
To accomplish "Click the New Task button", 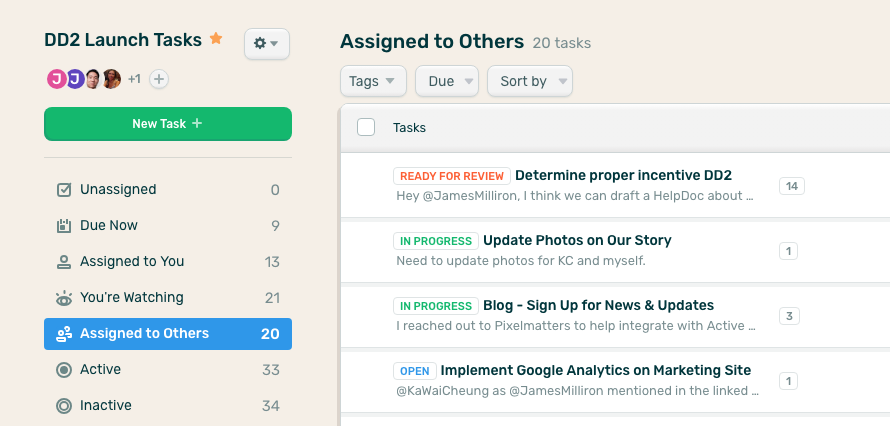I will [168, 124].
